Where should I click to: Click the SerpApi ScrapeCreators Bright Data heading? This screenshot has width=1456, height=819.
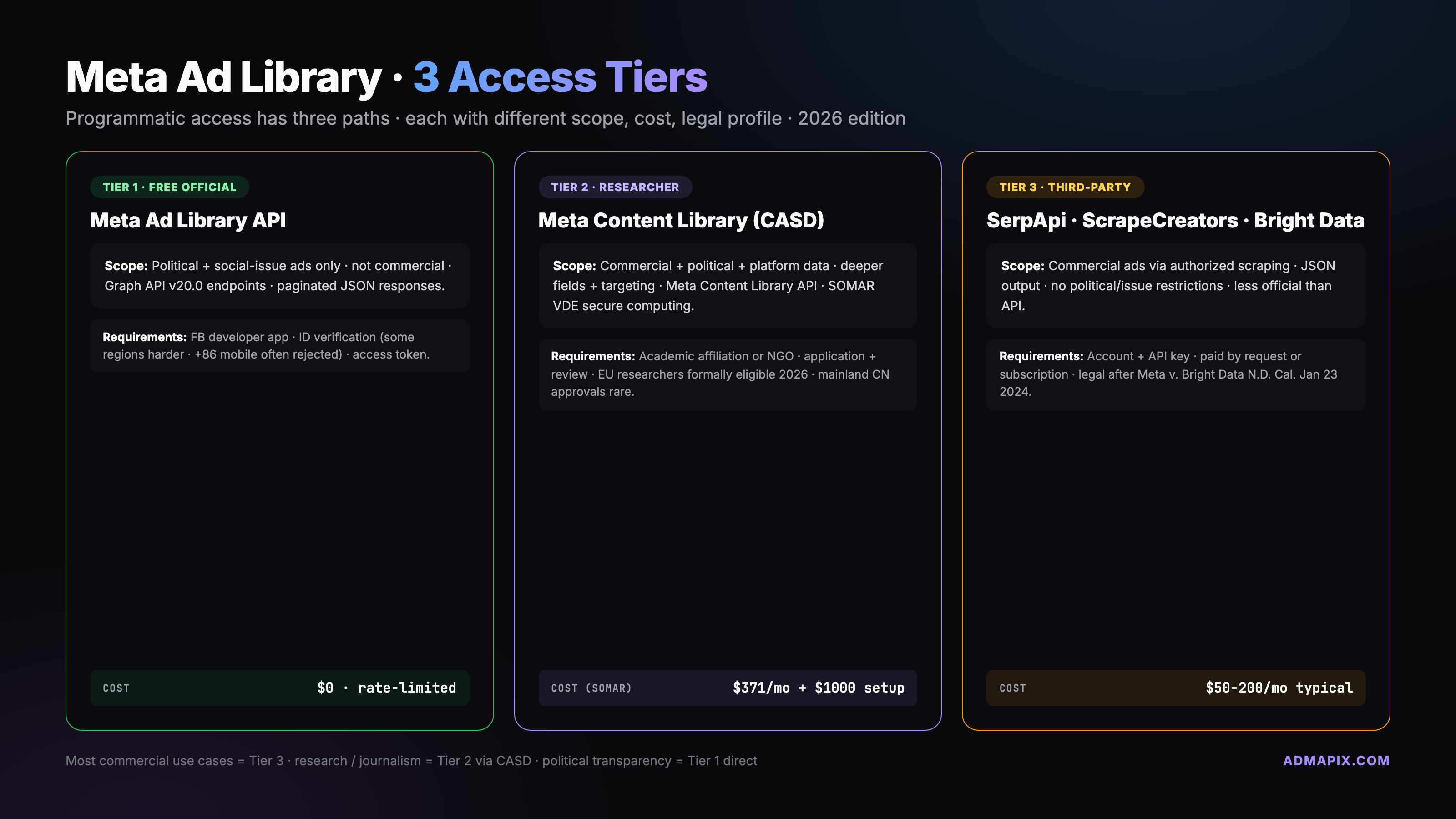[x=1175, y=220]
